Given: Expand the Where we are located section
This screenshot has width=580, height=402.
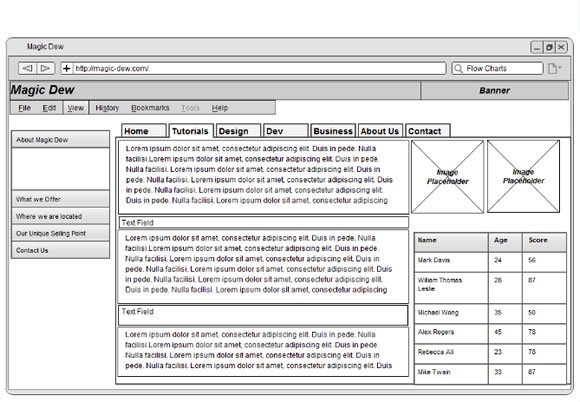Looking at the screenshot, I should [x=61, y=216].
